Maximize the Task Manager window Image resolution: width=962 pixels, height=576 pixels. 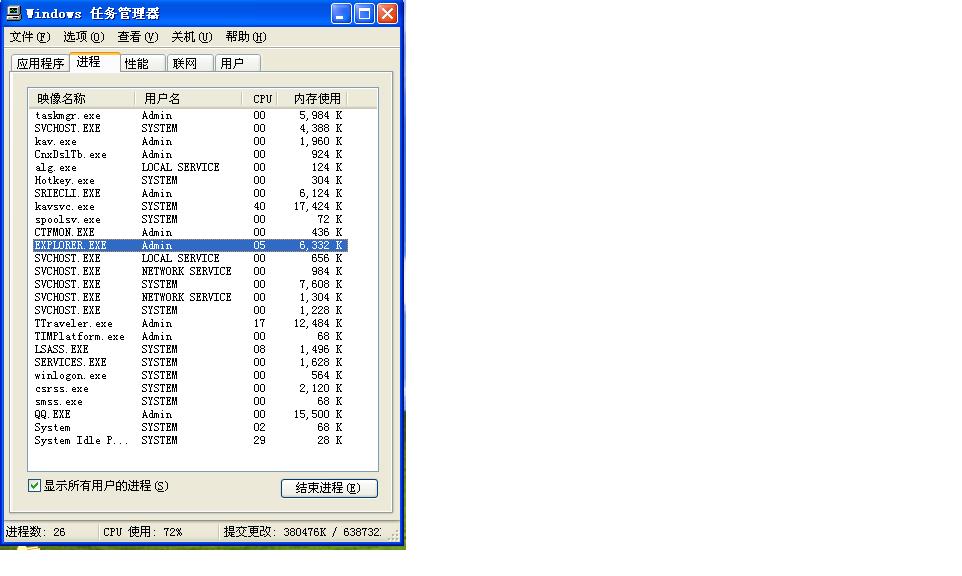click(364, 13)
